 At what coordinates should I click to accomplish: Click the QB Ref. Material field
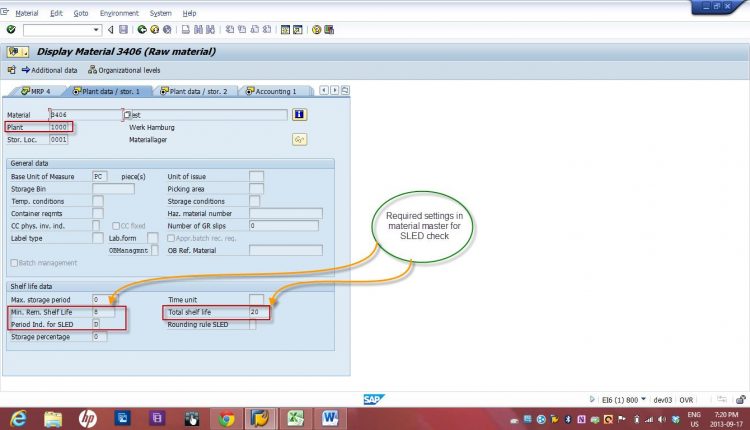click(x=286, y=251)
